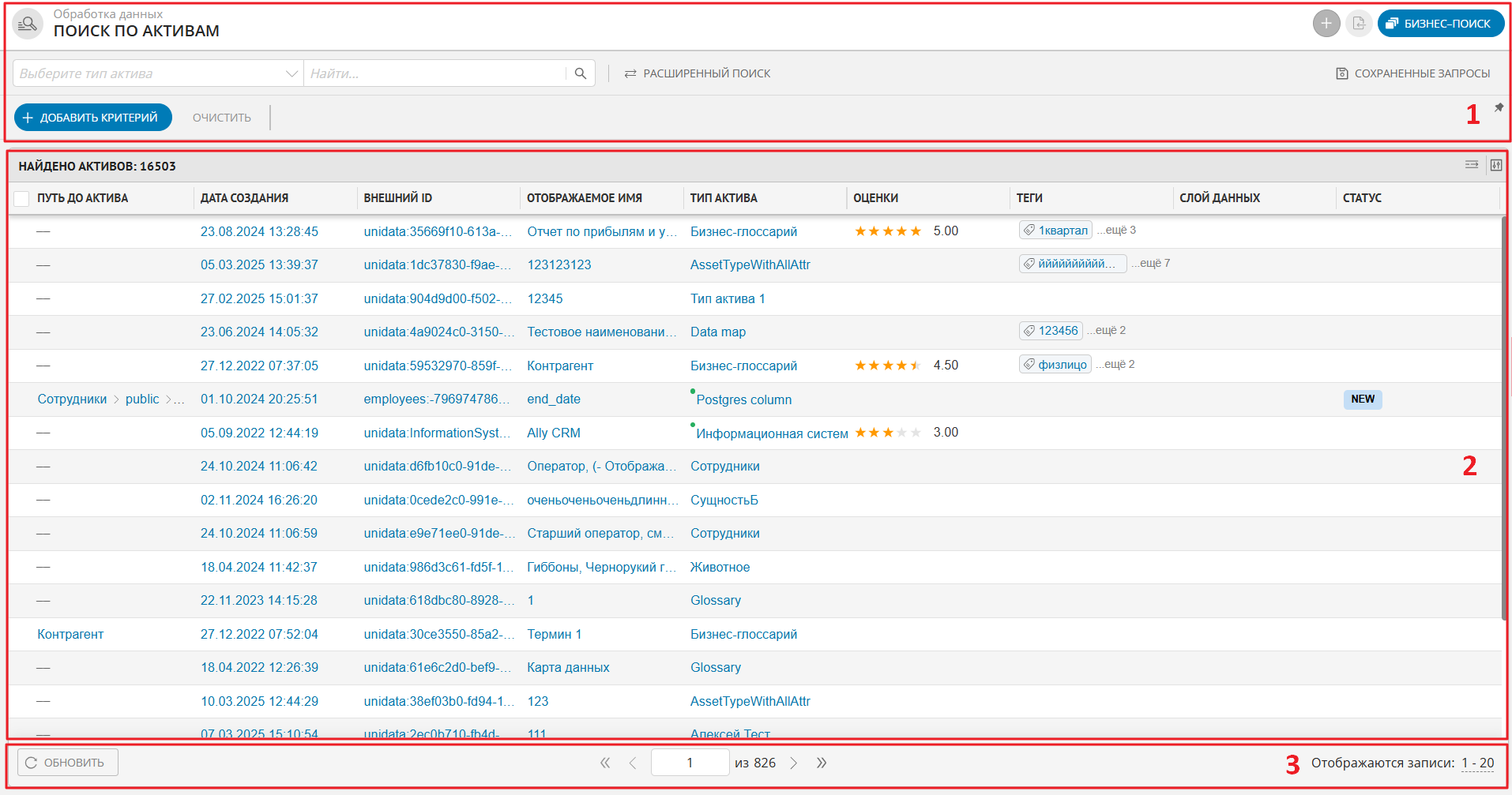Click the table export arrow icon
Screen dimensions: 1512x795
[x=1471, y=165]
